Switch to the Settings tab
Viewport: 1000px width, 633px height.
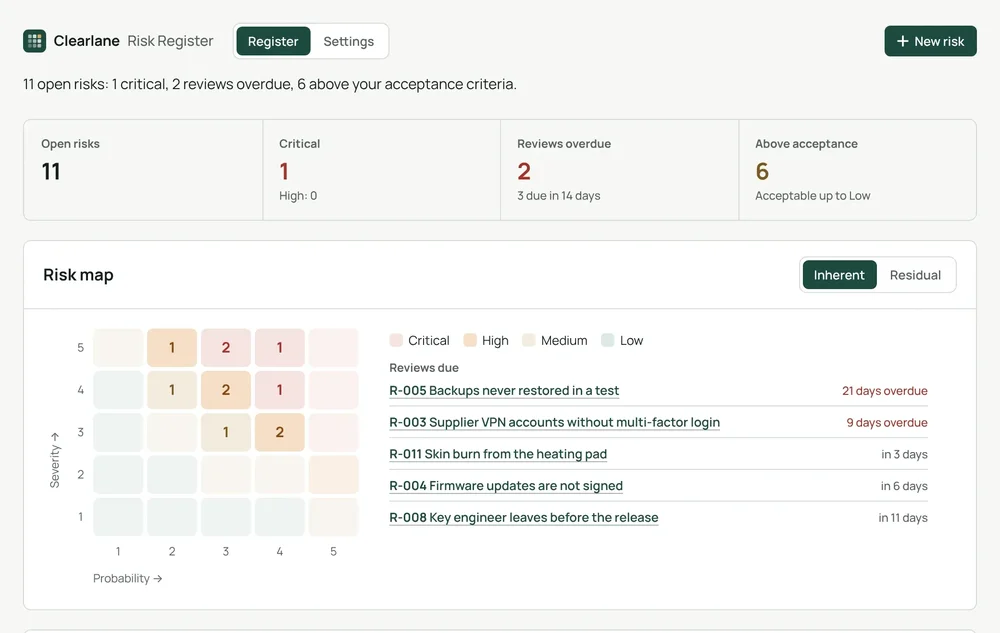[x=348, y=41]
